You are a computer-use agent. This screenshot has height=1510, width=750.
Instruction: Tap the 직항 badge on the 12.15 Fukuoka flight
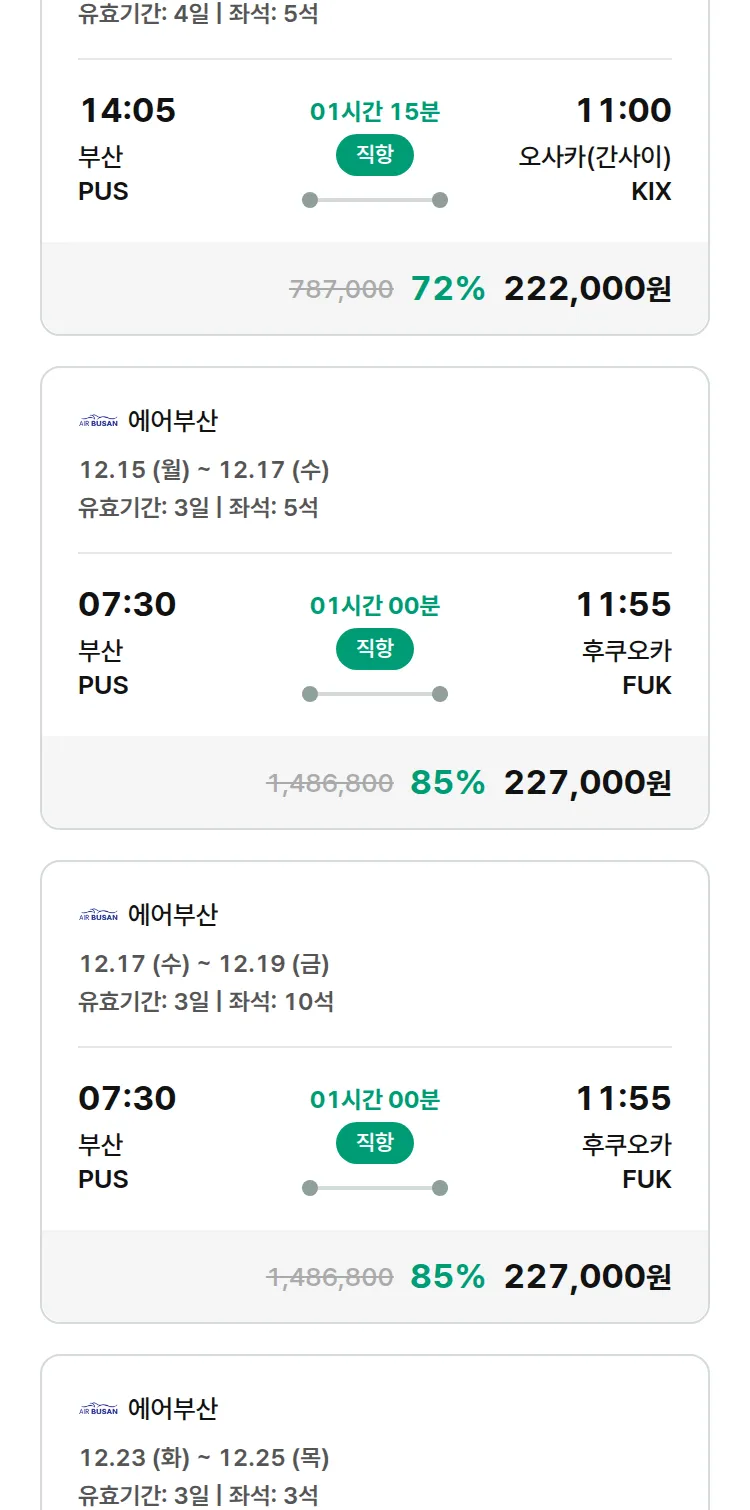[375, 649]
